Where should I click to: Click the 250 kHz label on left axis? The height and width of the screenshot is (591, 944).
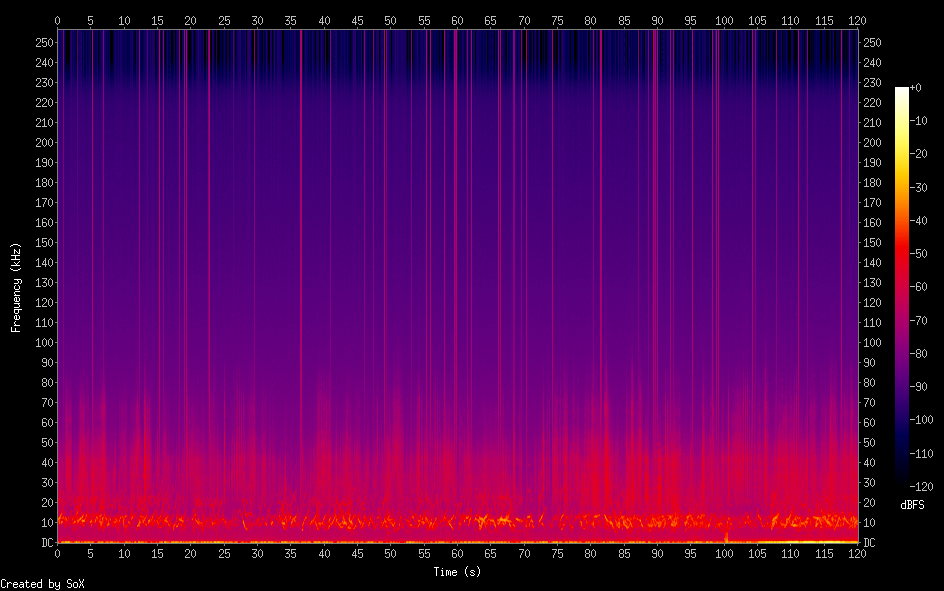[x=42, y=43]
